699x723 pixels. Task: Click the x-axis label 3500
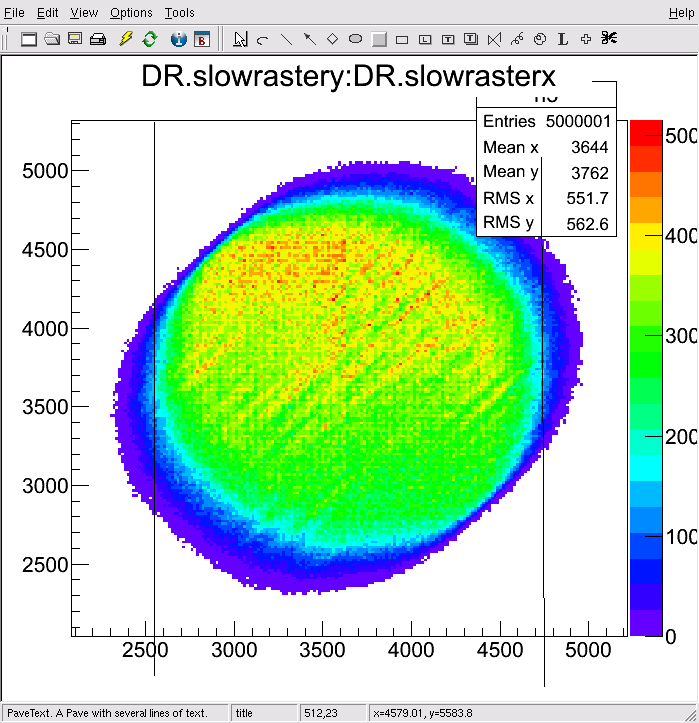click(x=322, y=650)
